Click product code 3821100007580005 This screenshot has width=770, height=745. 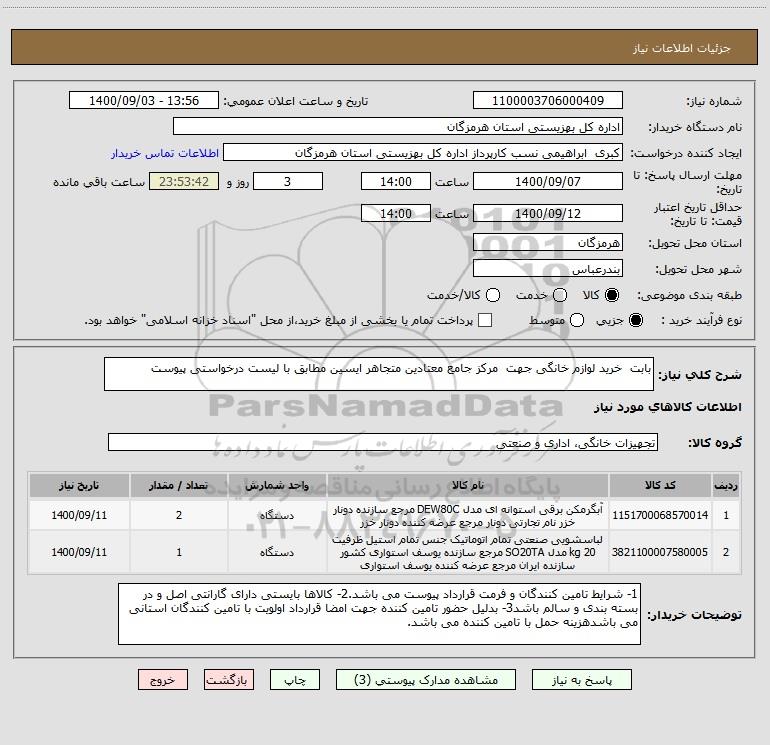660,552
